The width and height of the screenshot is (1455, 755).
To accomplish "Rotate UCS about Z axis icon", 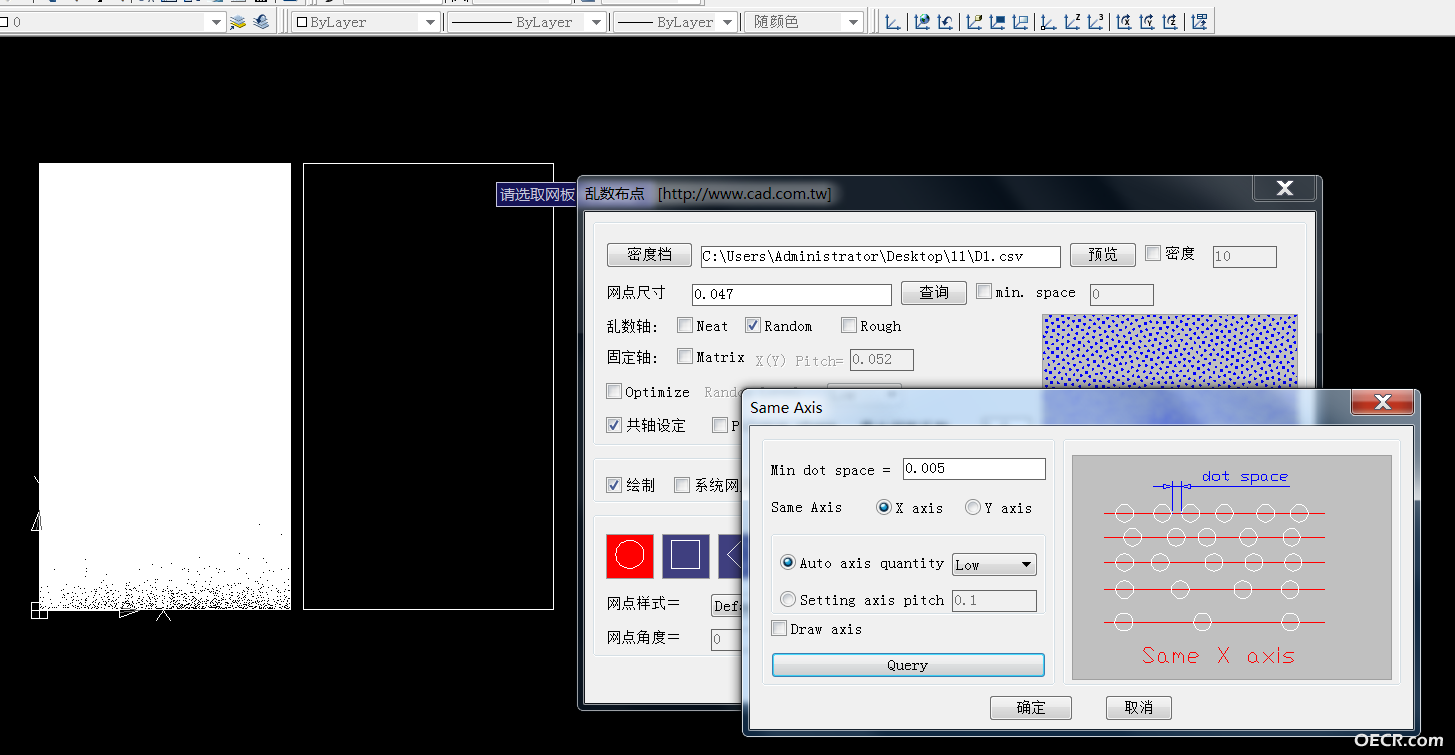I will [x=1170, y=22].
